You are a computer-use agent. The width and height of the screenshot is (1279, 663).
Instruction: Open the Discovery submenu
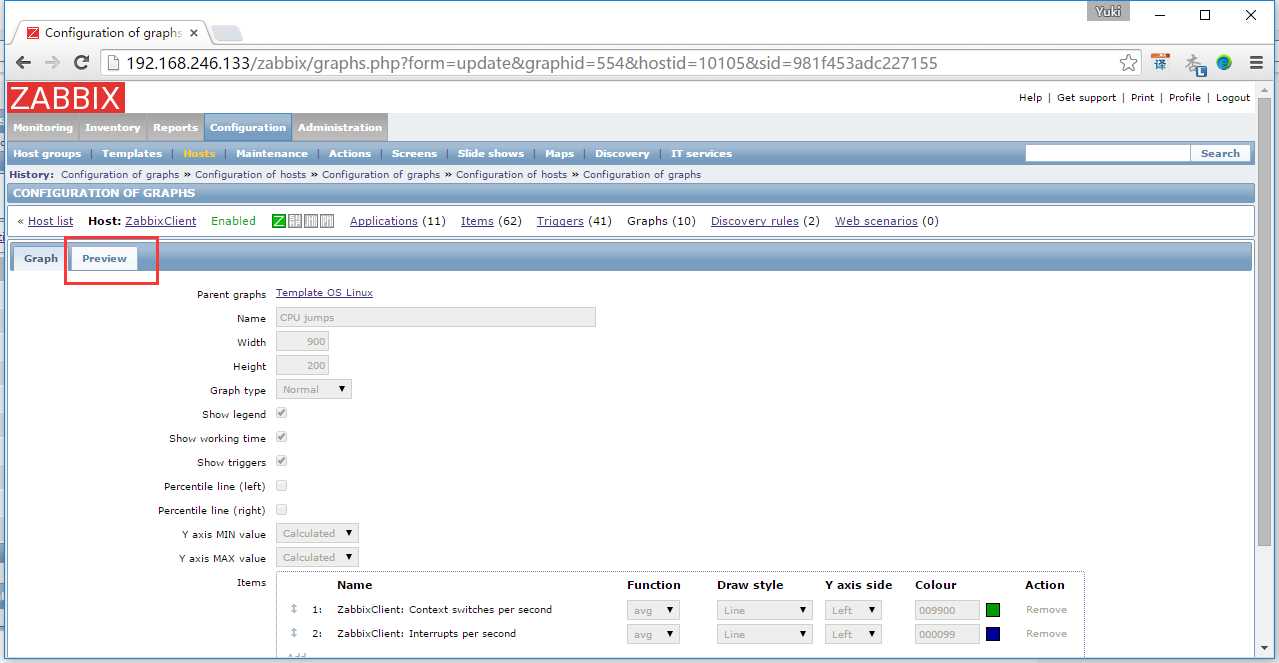[x=622, y=154]
